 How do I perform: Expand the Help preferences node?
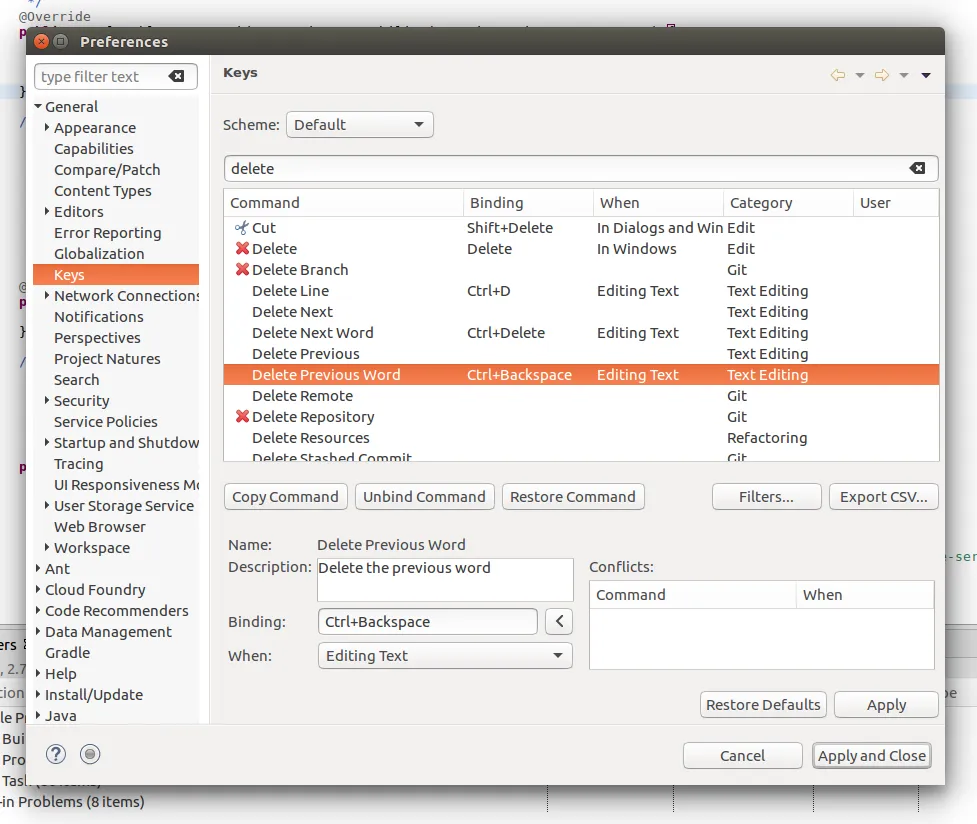38,673
